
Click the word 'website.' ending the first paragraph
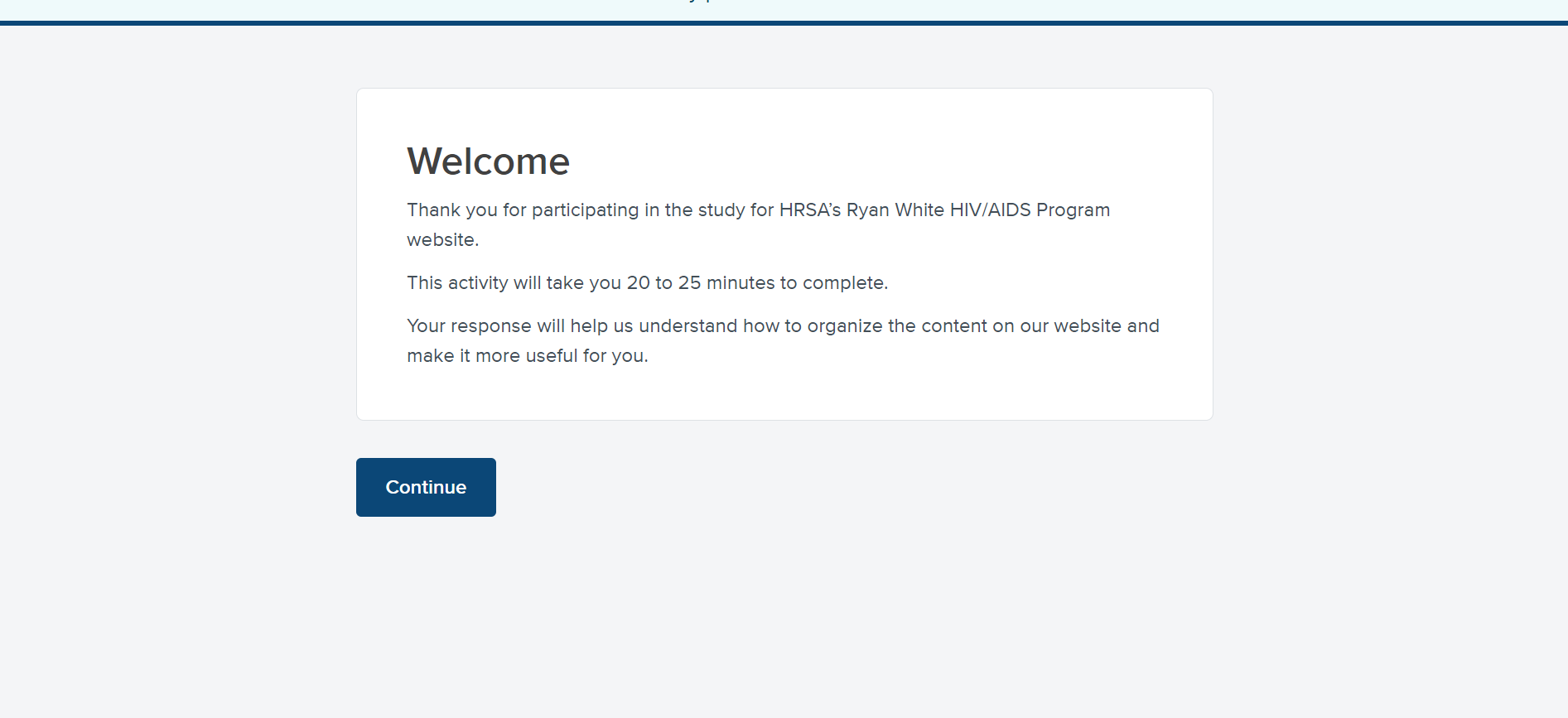[442, 240]
